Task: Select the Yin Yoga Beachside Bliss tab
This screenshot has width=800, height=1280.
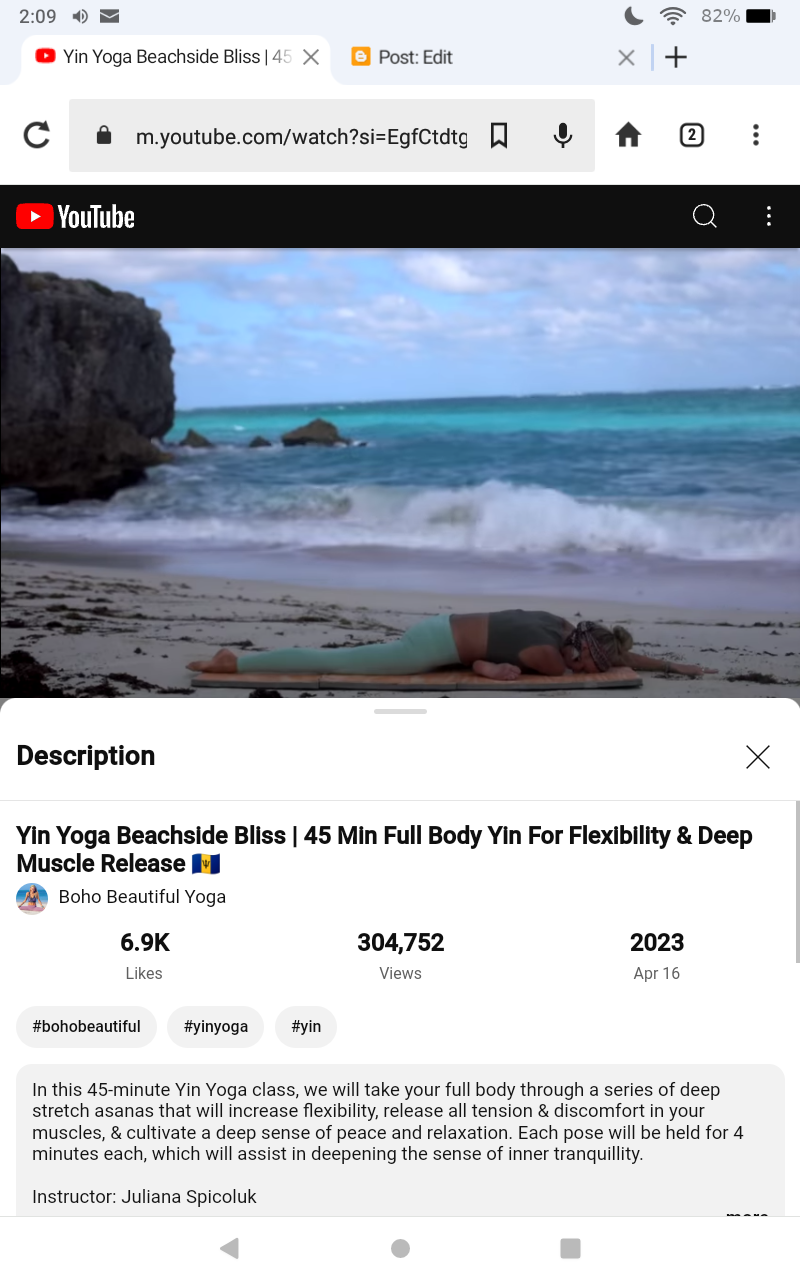Action: tap(163, 57)
